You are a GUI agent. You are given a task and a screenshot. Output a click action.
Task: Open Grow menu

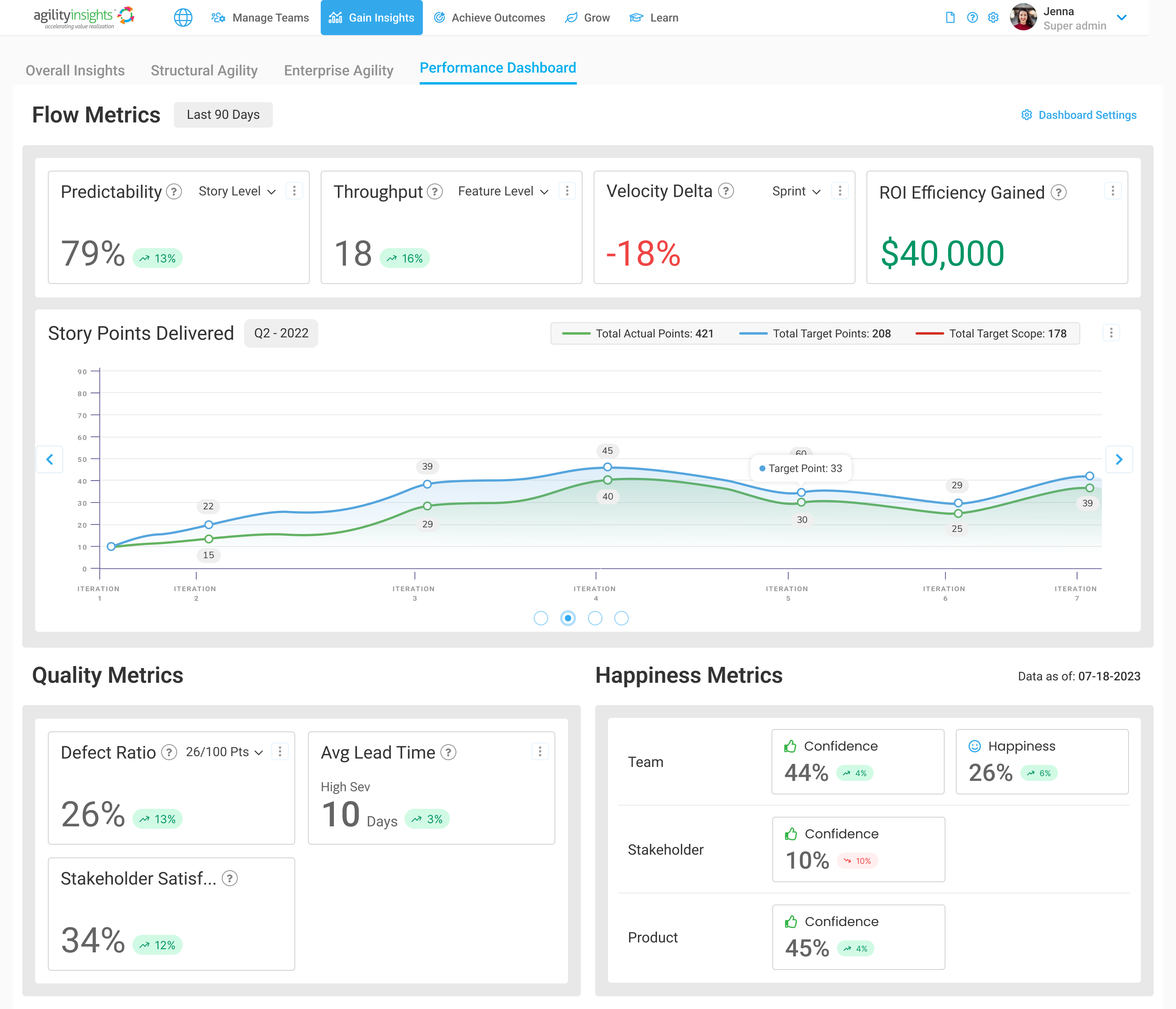coord(588,18)
